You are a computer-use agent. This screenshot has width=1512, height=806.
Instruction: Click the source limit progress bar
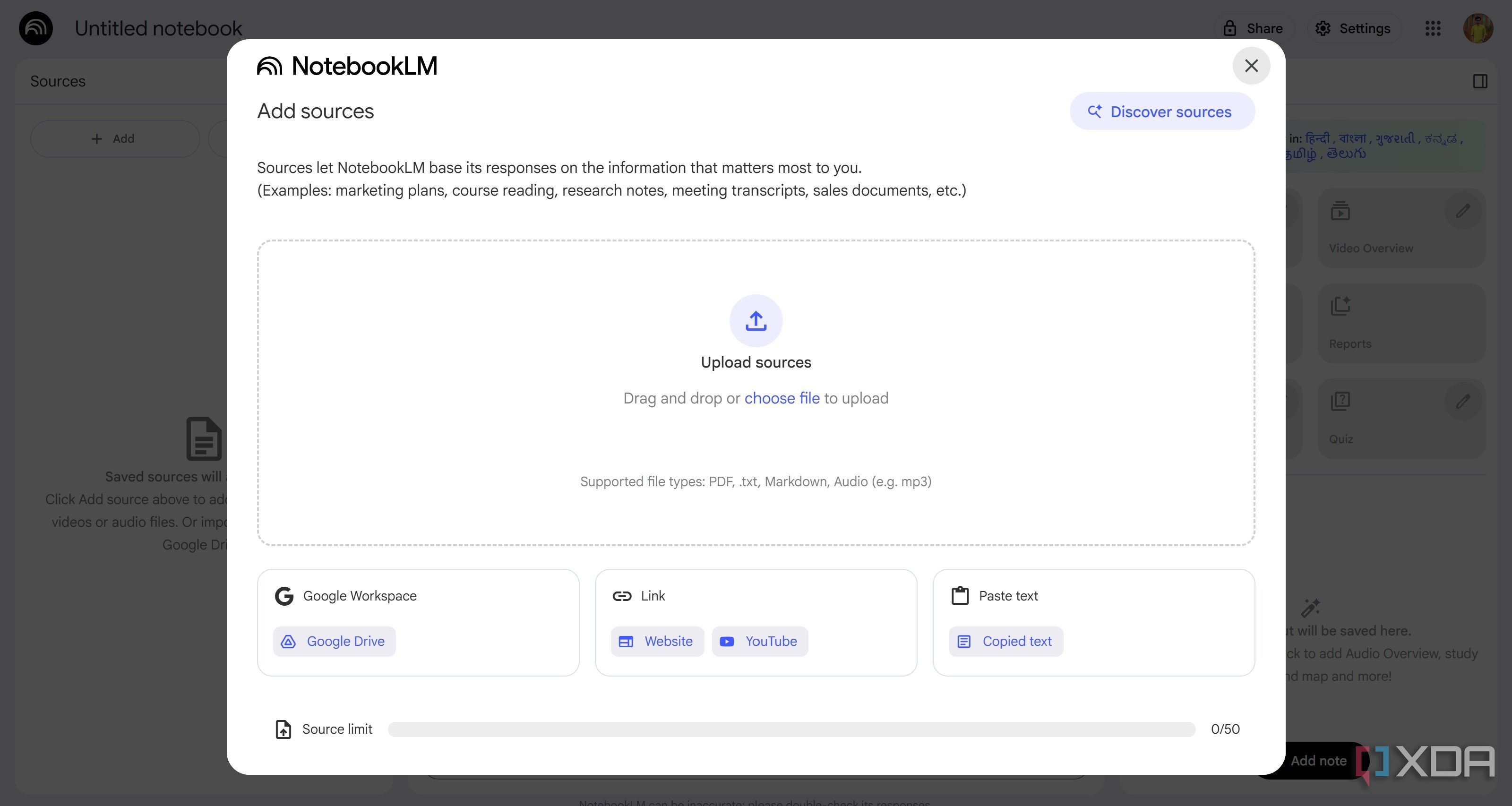pyautogui.click(x=791, y=729)
